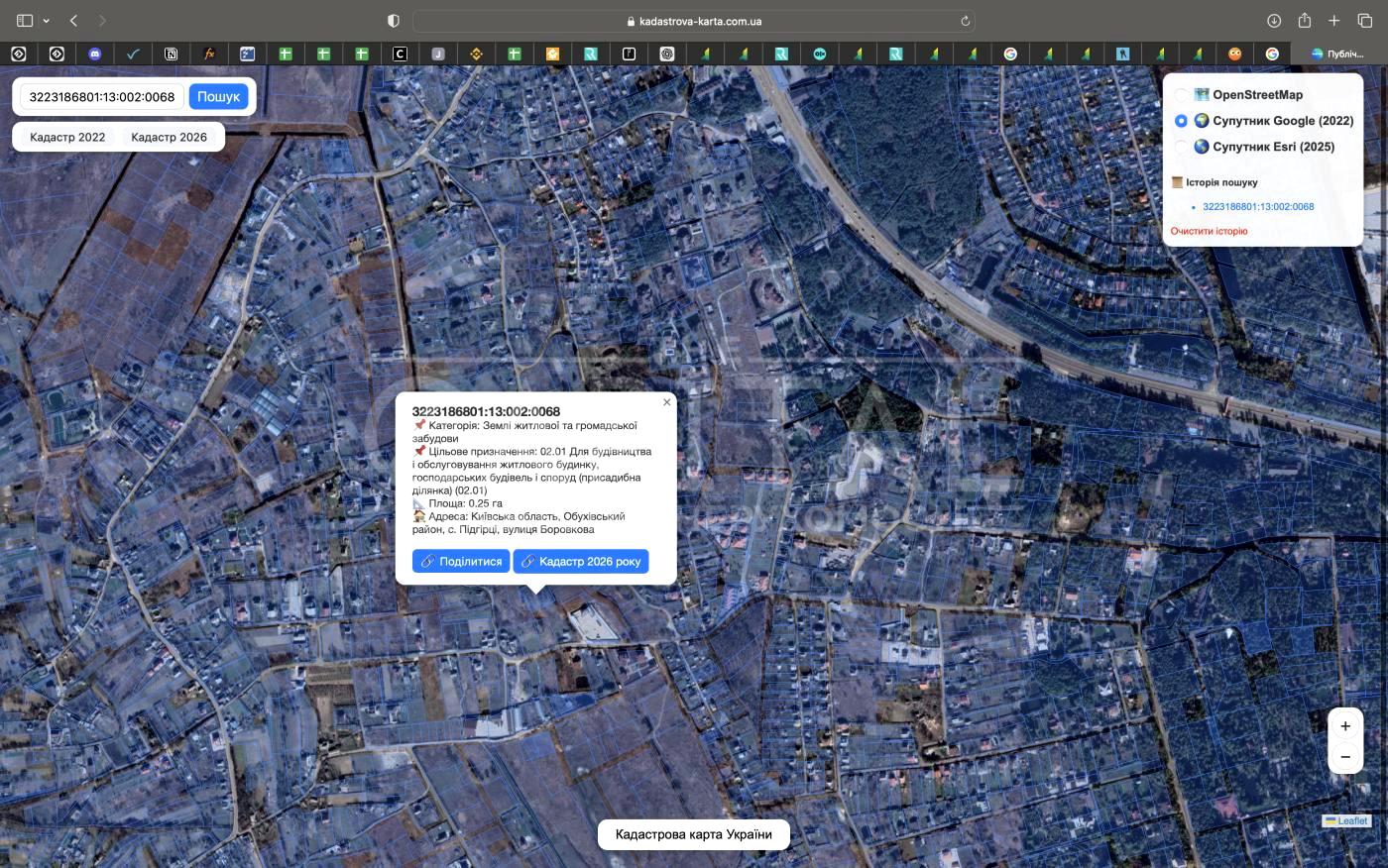This screenshot has width=1388, height=868.
Task: Switch to the Binance tab
Action: [476, 54]
